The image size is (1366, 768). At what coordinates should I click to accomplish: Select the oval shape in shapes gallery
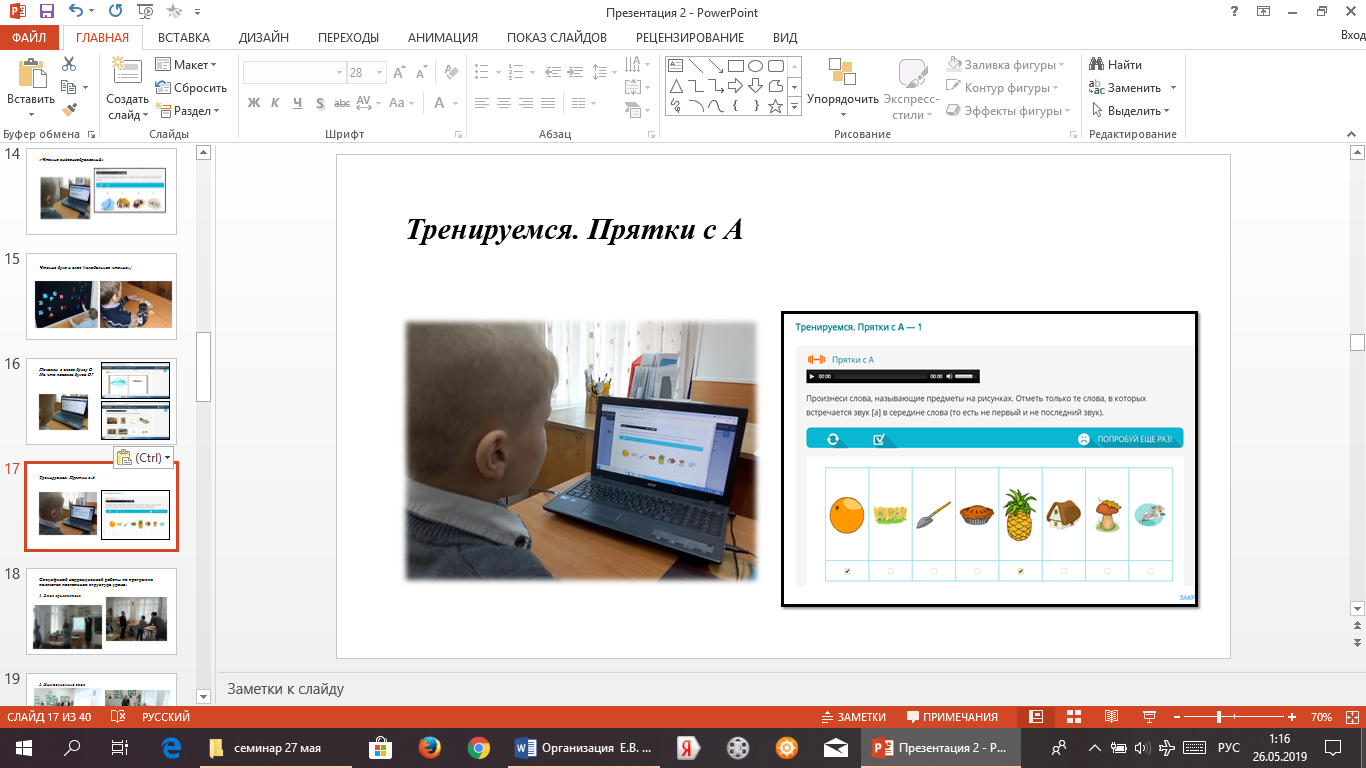coord(756,66)
